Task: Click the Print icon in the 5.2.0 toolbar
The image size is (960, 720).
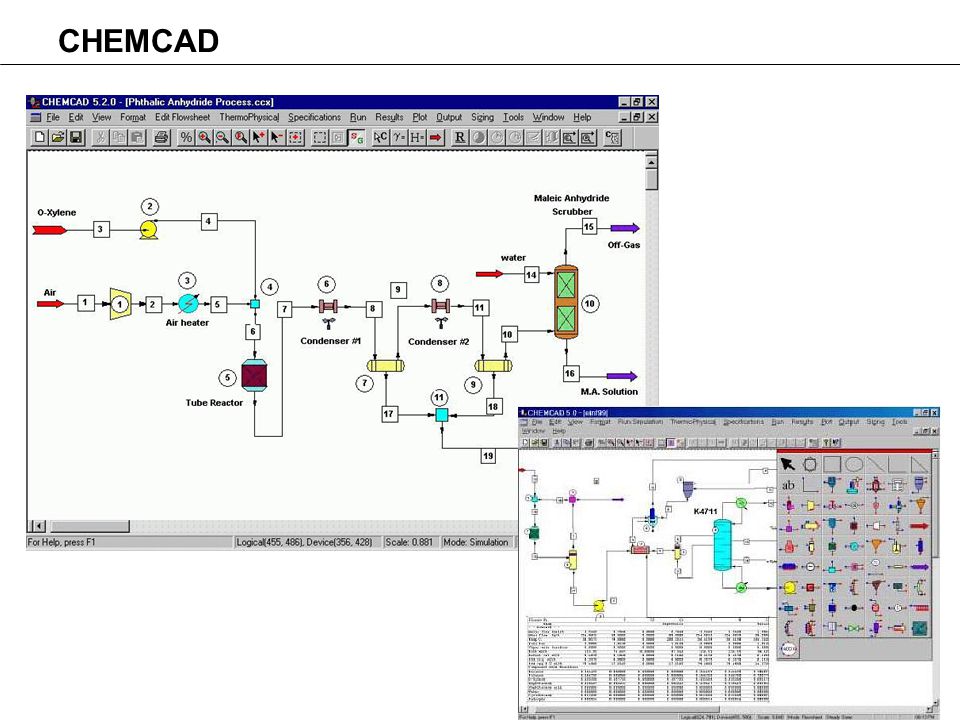Action: pos(161,137)
